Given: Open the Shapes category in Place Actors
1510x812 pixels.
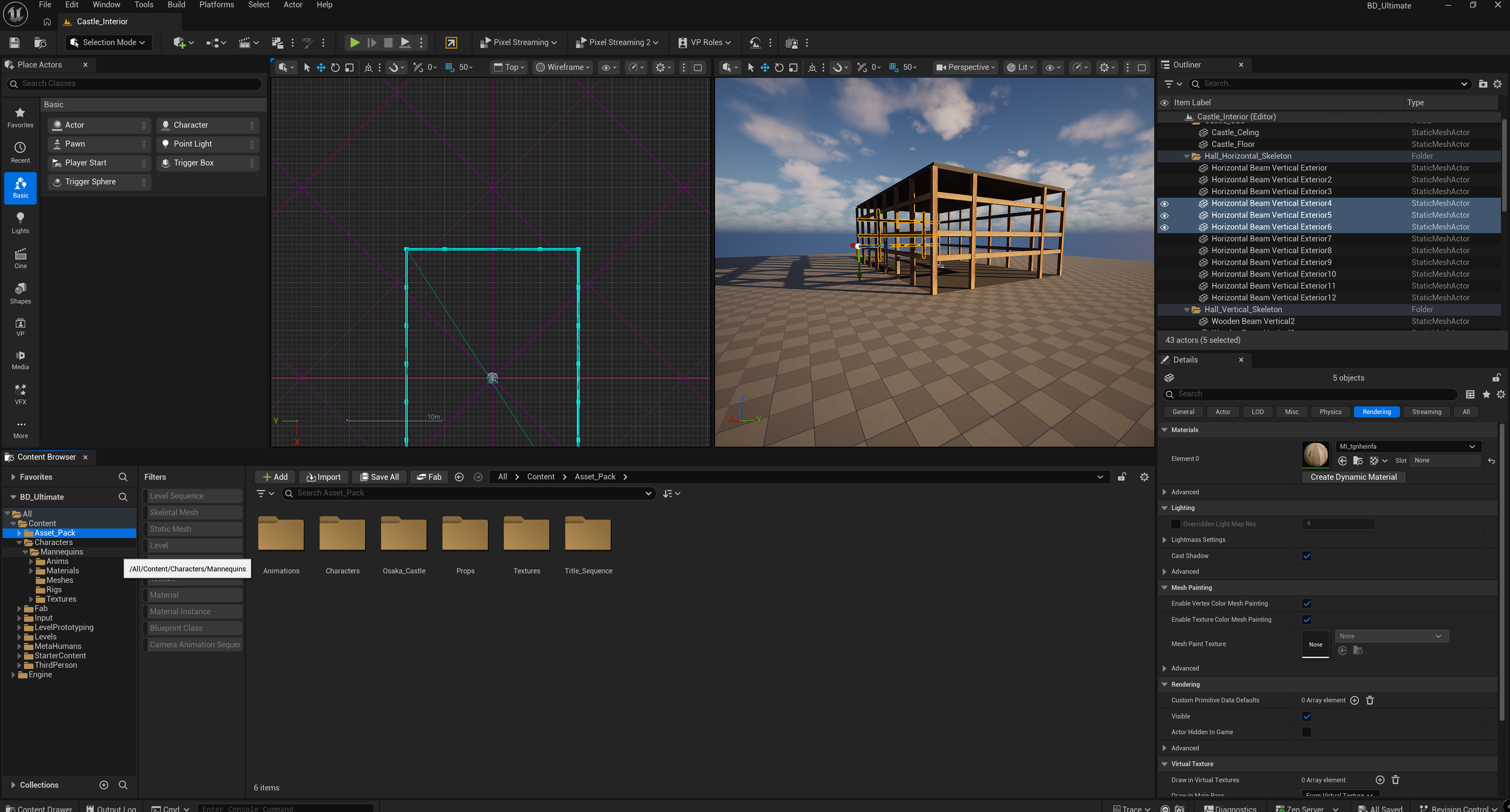Looking at the screenshot, I should (x=21, y=292).
